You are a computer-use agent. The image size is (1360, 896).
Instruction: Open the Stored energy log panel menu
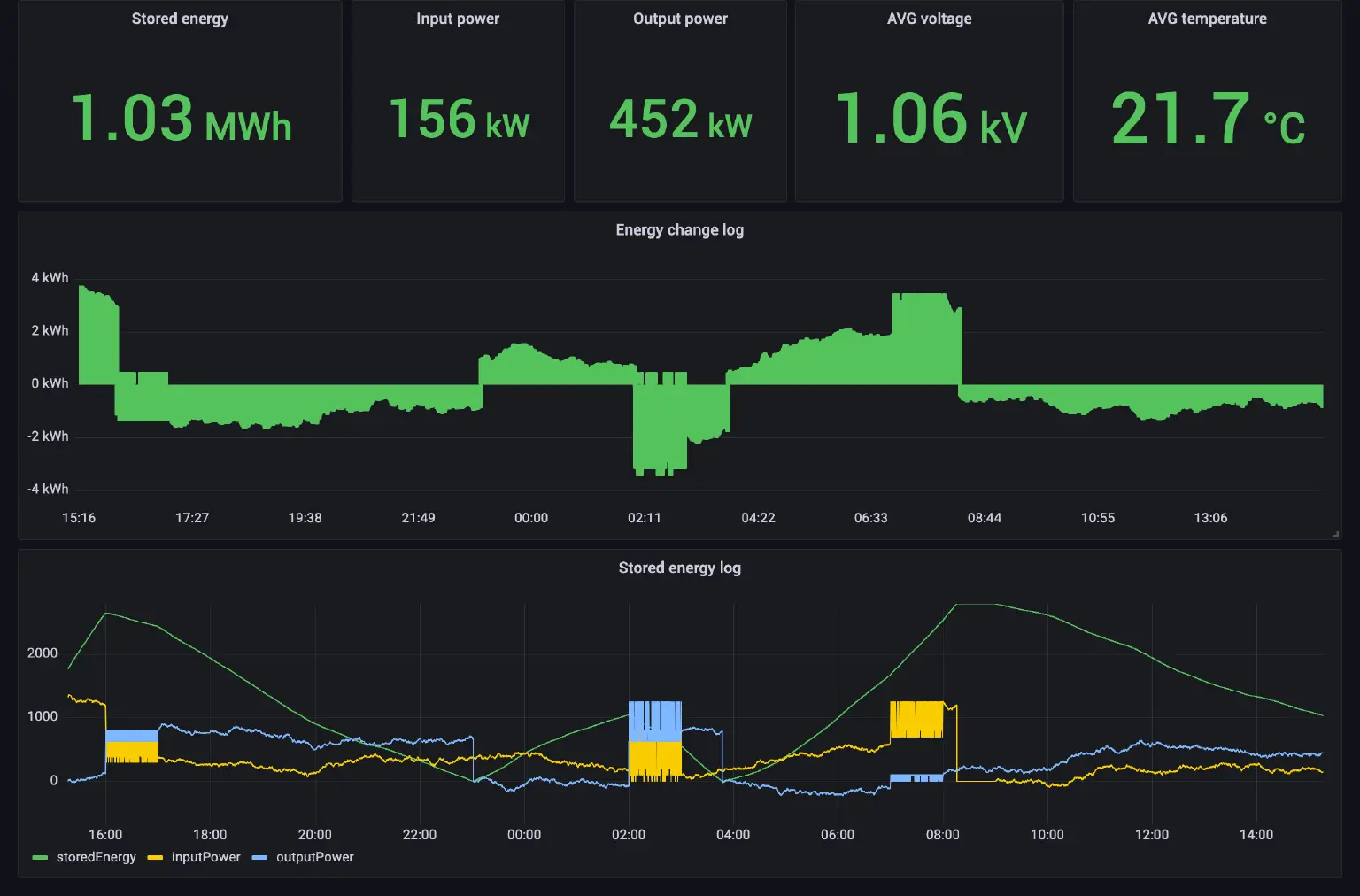[x=679, y=568]
